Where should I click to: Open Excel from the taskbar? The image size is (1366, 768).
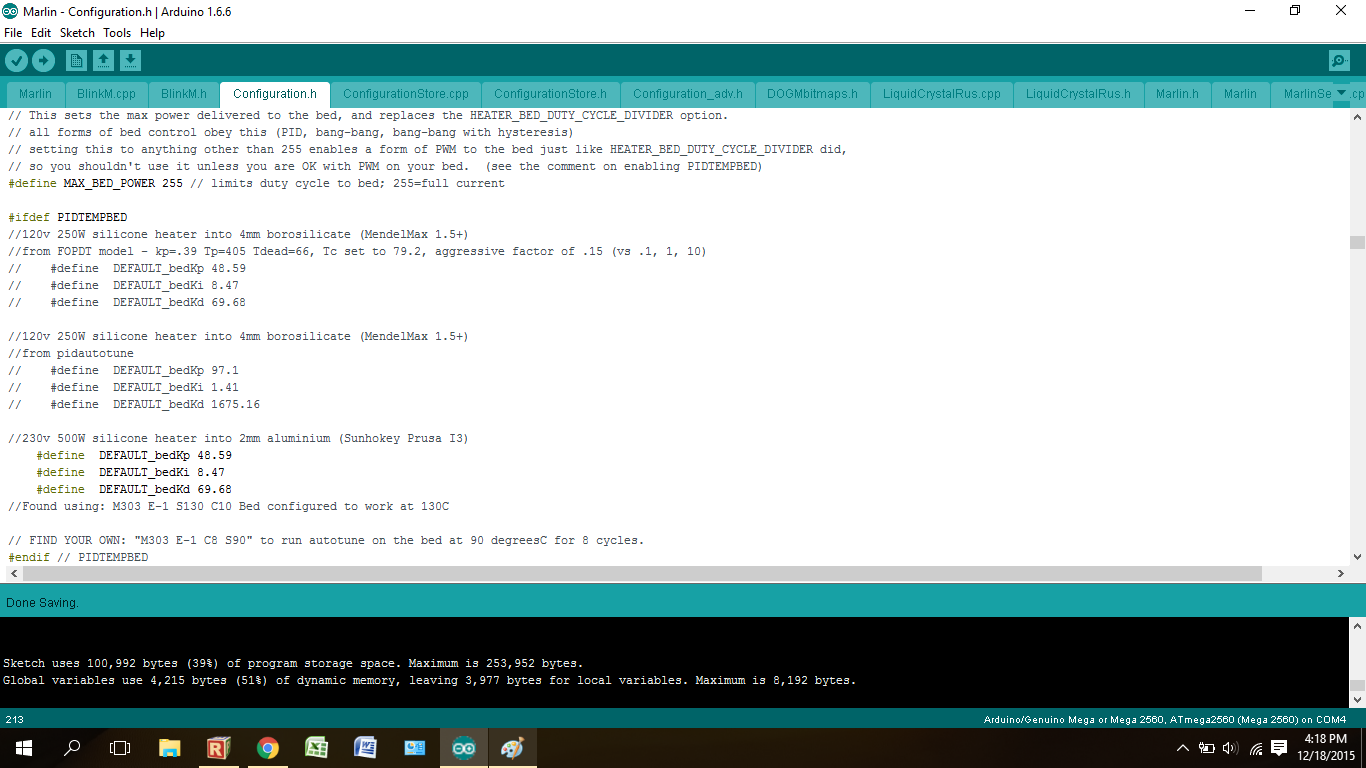(316, 748)
